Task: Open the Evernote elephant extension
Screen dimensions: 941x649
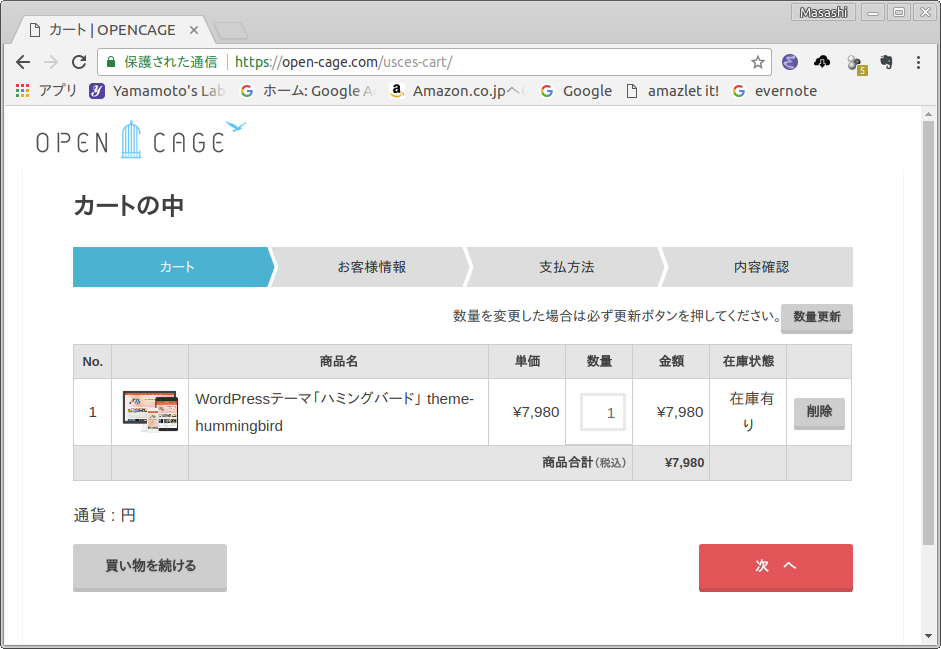Action: click(886, 62)
